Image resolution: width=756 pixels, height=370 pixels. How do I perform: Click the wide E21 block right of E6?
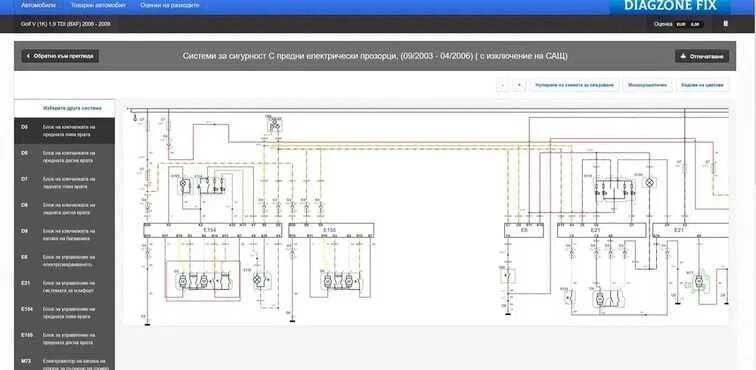pyautogui.click(x=601, y=230)
